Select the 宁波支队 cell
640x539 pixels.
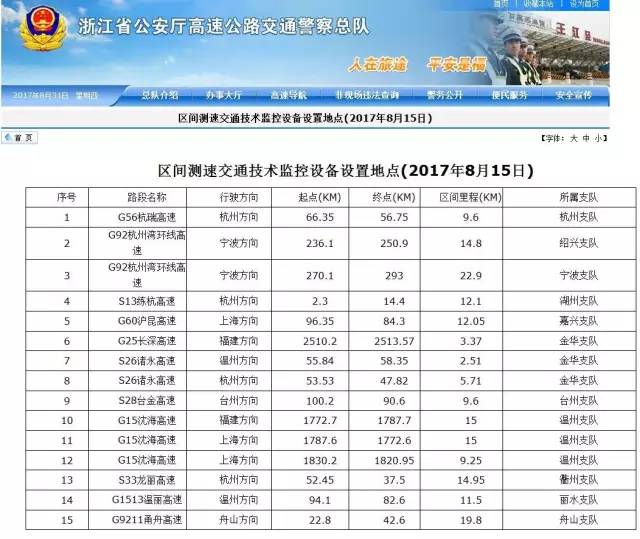tap(569, 276)
